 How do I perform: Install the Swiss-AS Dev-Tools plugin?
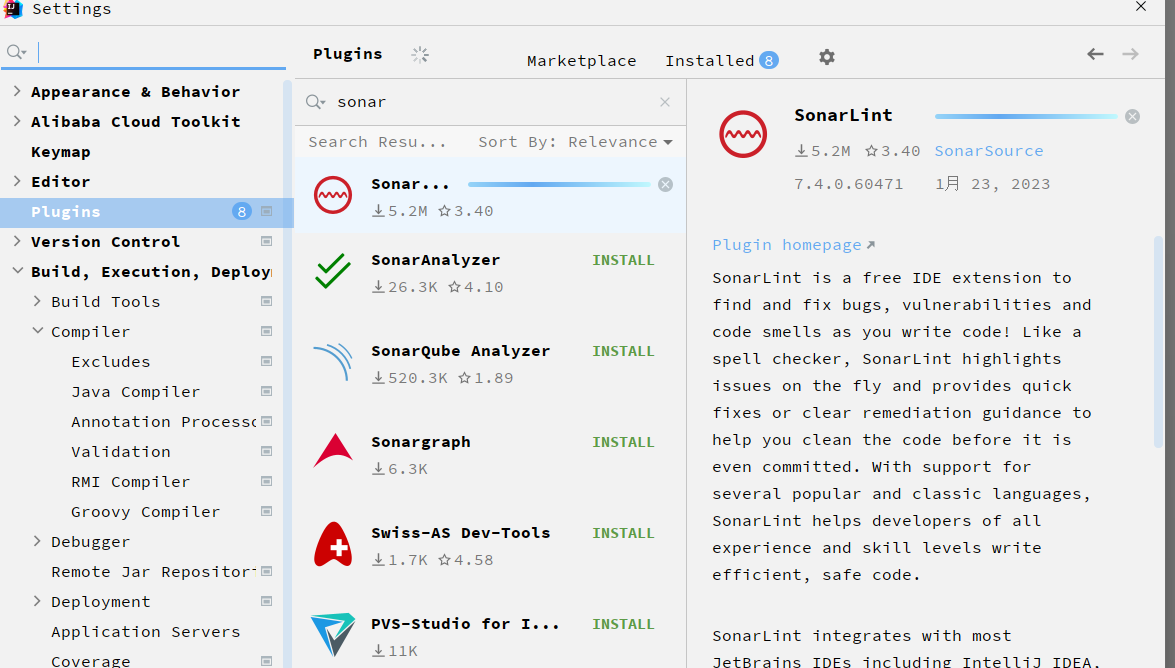pyautogui.click(x=623, y=533)
